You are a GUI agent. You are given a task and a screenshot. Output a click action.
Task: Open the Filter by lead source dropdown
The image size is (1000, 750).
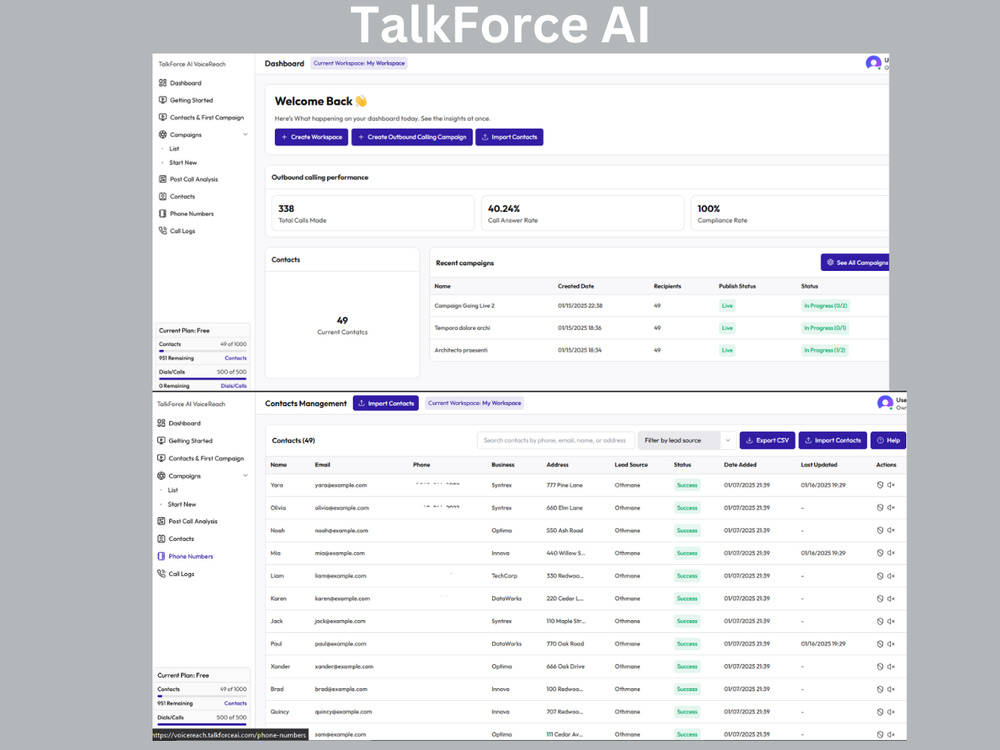pos(687,440)
